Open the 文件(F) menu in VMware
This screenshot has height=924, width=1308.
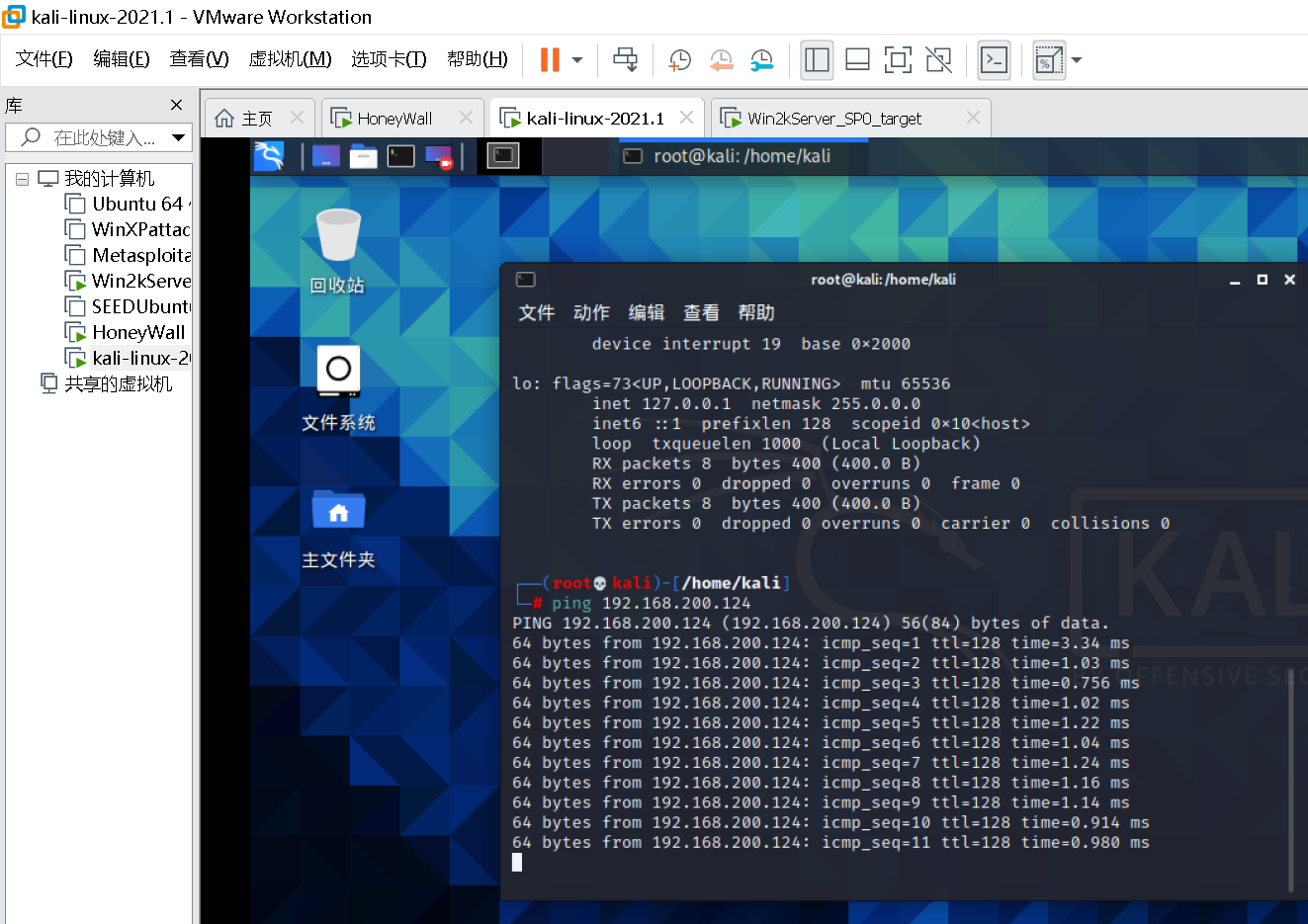(44, 59)
